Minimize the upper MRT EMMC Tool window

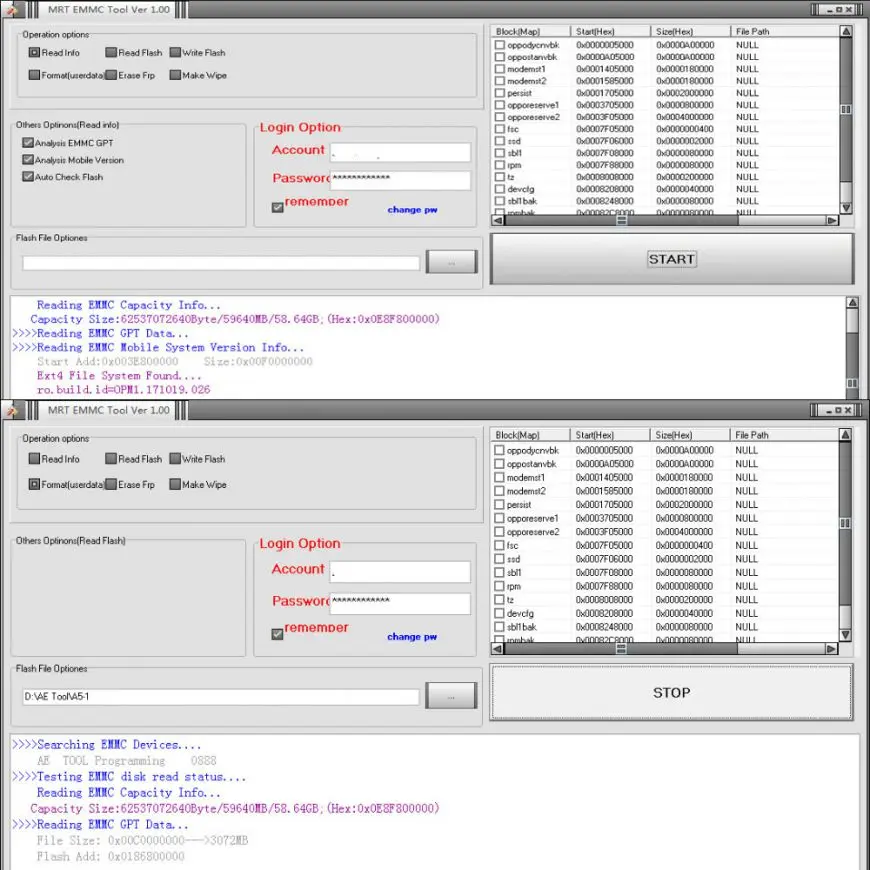click(830, 9)
